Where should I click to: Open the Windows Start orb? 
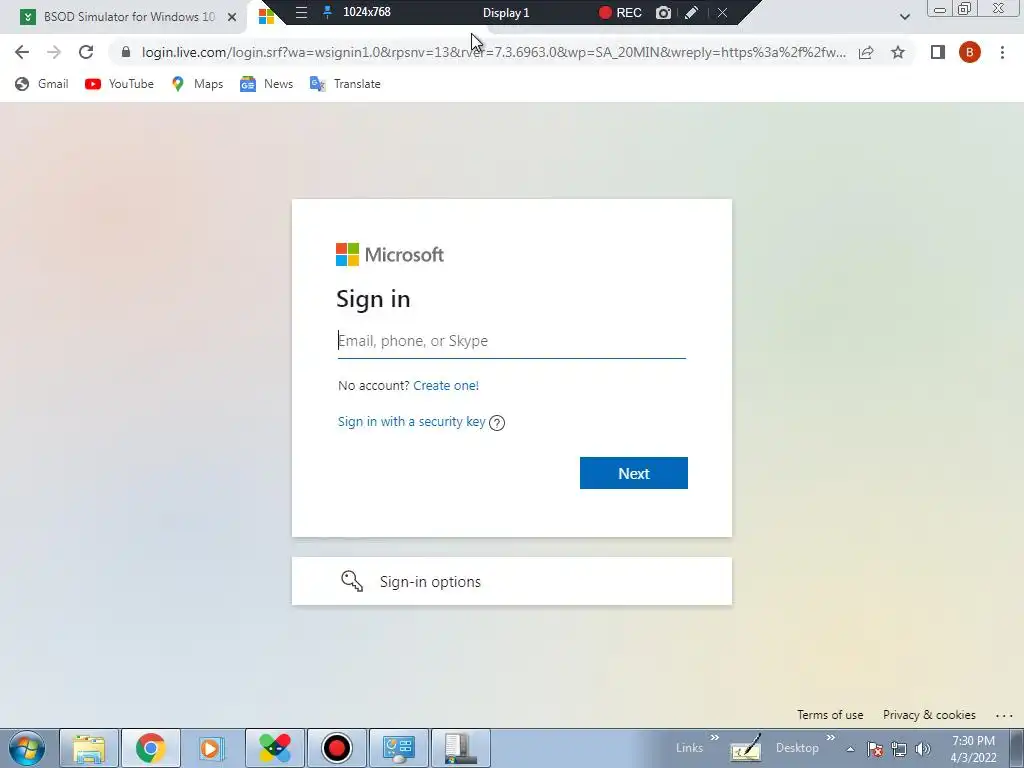pyautogui.click(x=27, y=748)
